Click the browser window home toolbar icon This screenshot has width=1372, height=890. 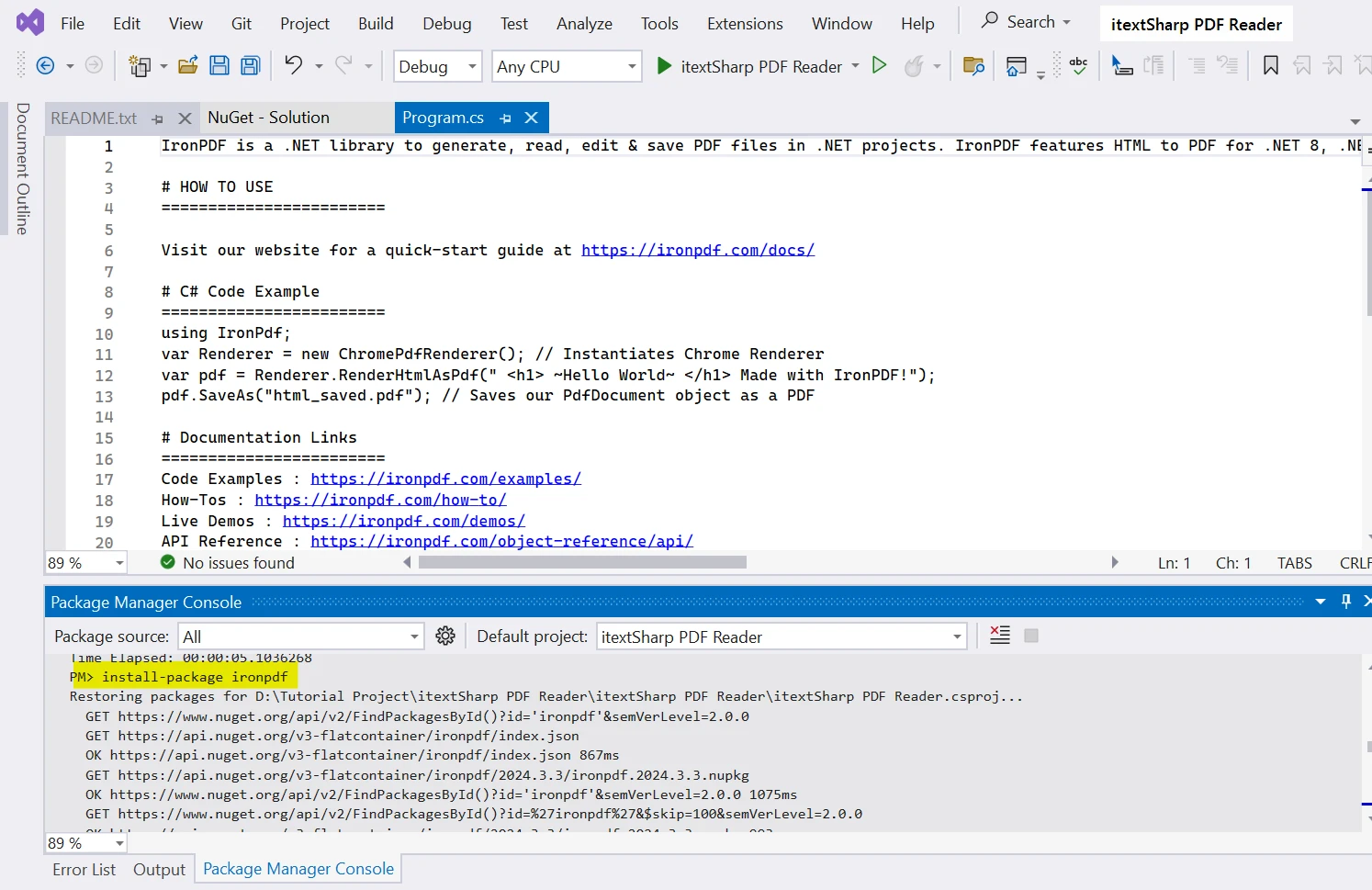pos(1017,66)
